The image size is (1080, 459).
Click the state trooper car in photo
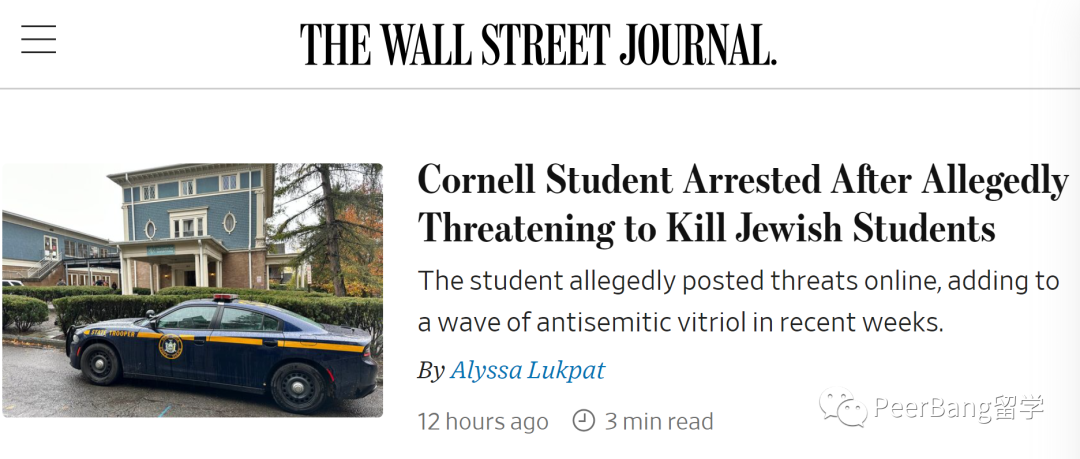(222, 353)
